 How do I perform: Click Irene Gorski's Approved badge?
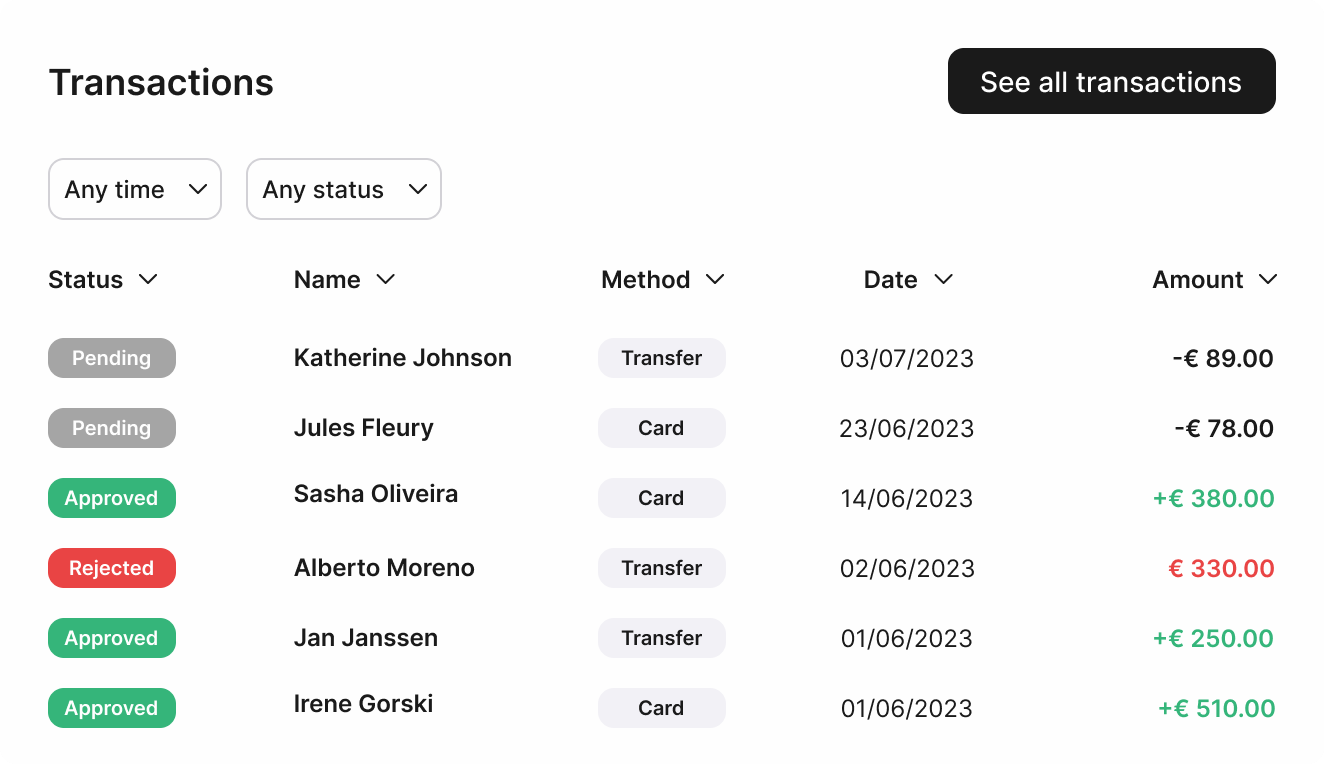point(112,708)
